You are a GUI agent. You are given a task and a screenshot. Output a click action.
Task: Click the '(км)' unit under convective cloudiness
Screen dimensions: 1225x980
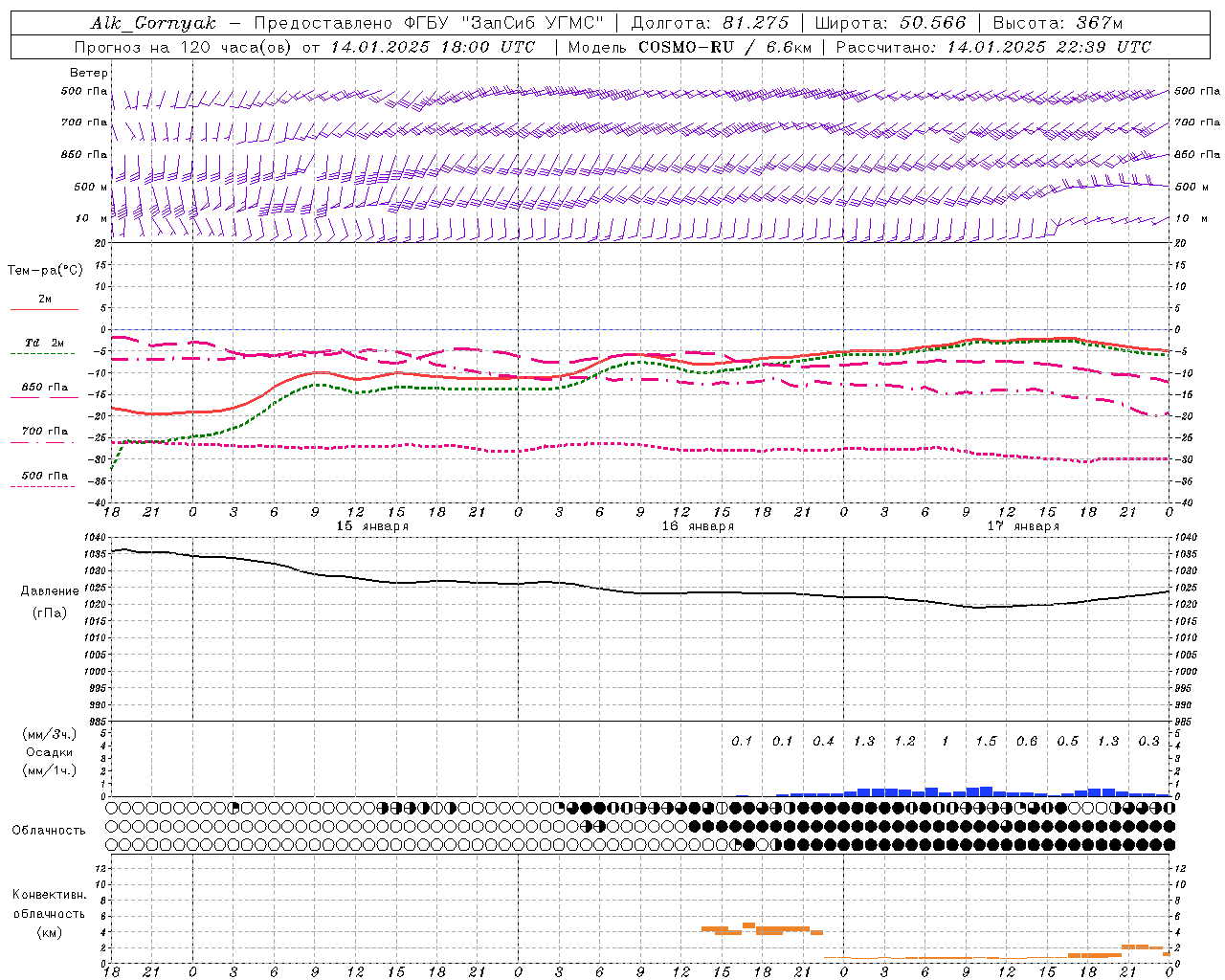(x=49, y=932)
